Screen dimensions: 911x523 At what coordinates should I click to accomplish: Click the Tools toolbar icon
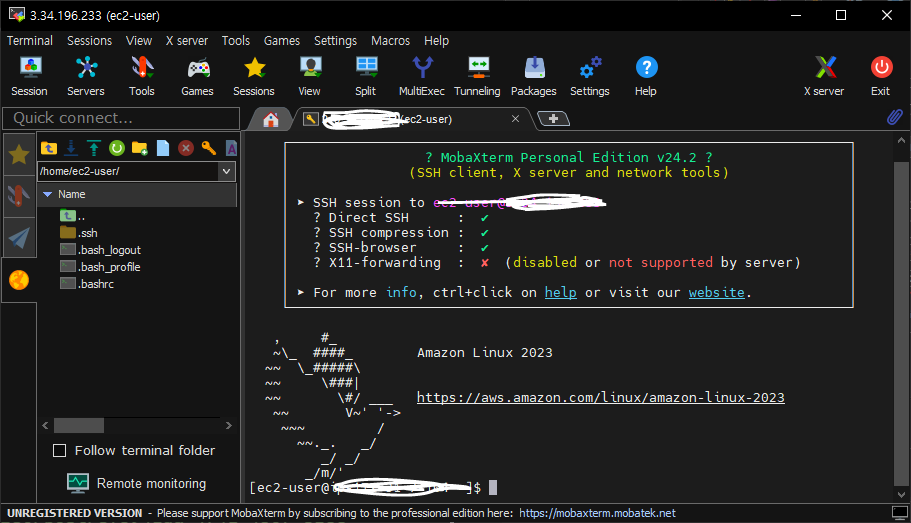tap(142, 76)
